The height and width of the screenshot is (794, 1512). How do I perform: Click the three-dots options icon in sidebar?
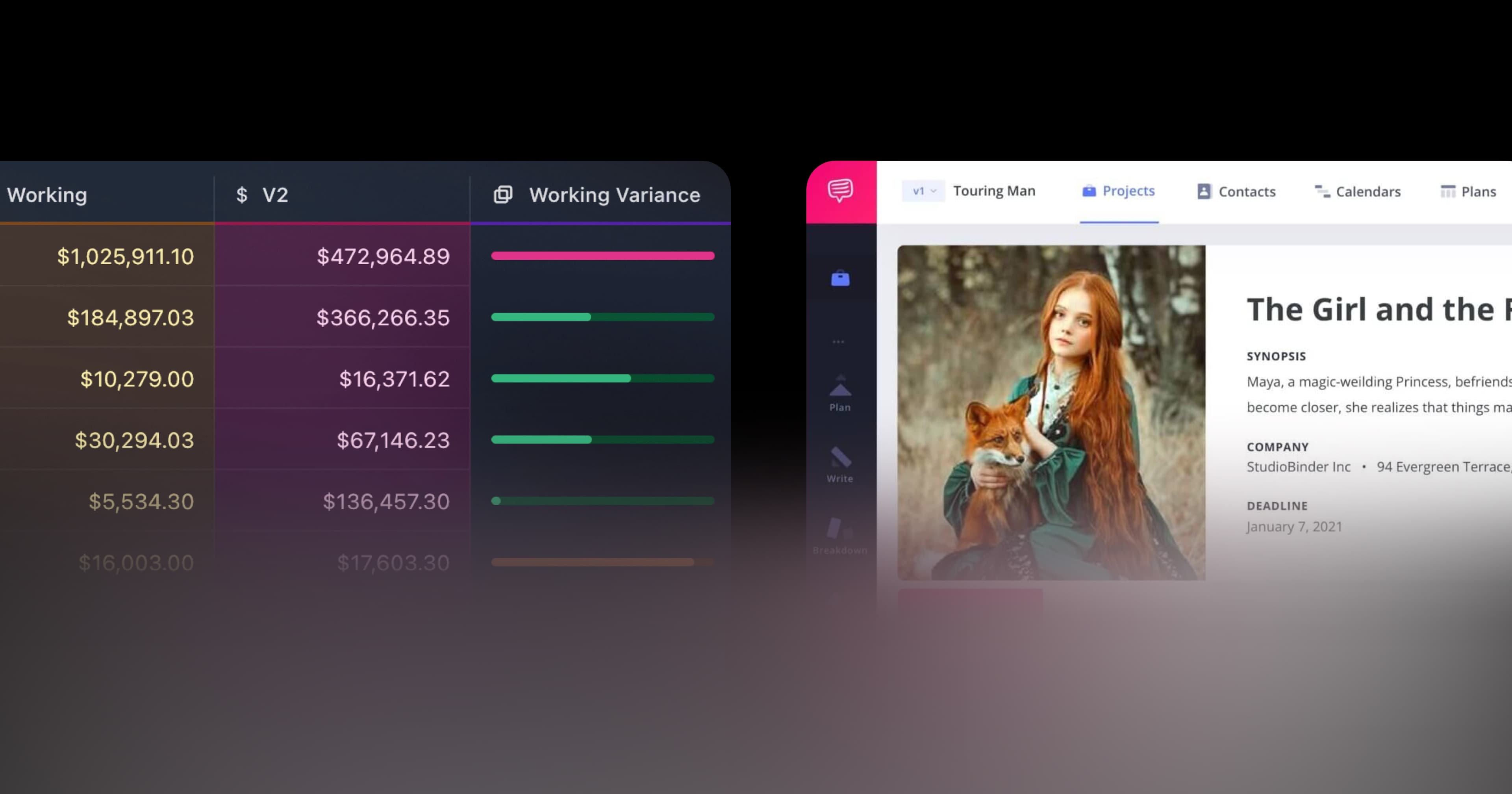(839, 341)
